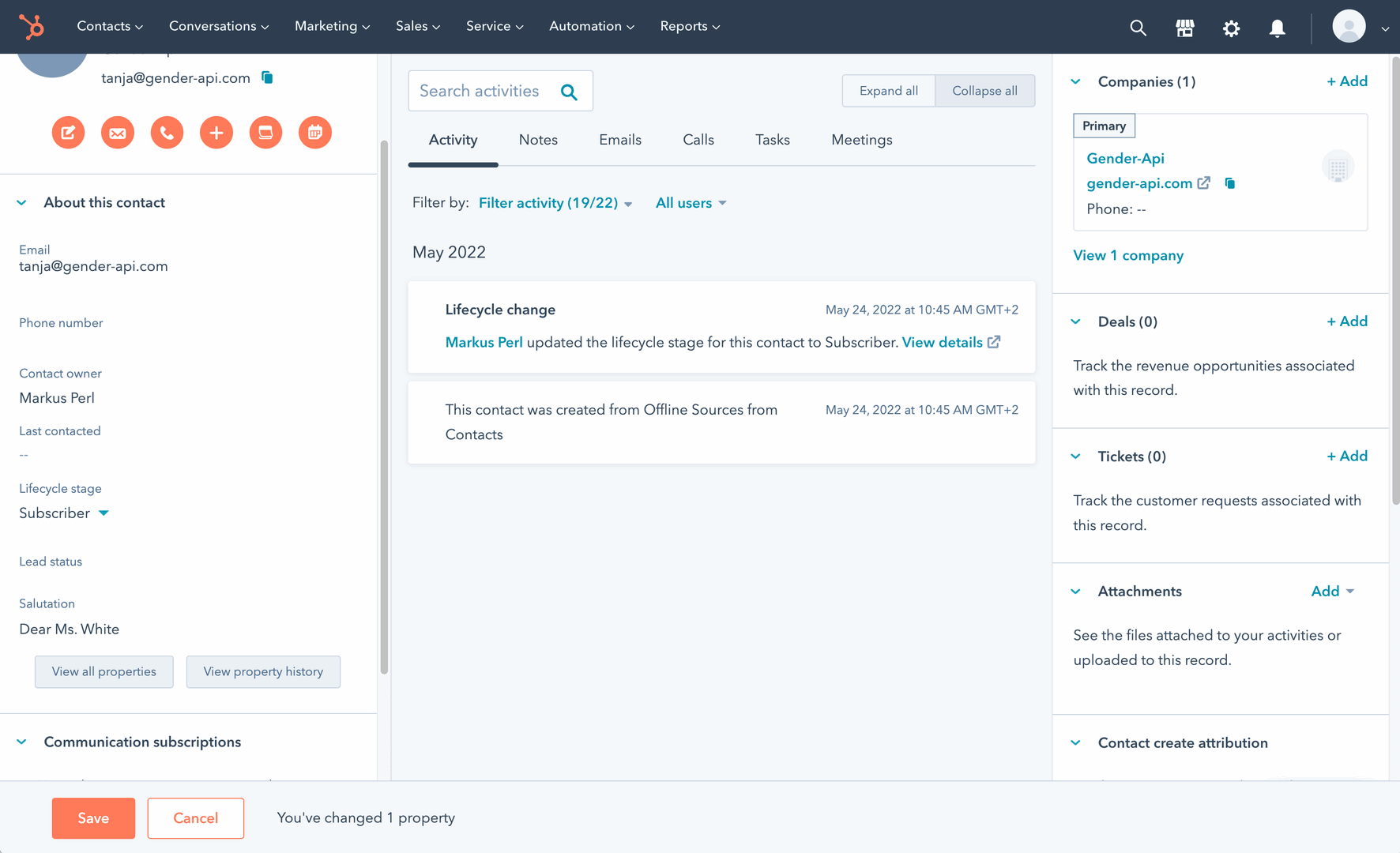Click the orange Task action icon
The image size is (1400, 853).
[265, 133]
